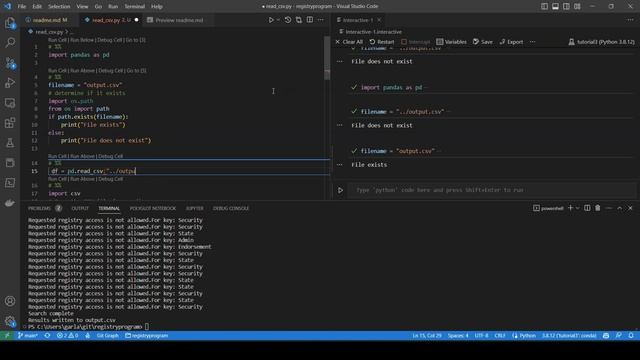
Task: Open the Debug Console panel tab
Action: [x=231, y=208]
